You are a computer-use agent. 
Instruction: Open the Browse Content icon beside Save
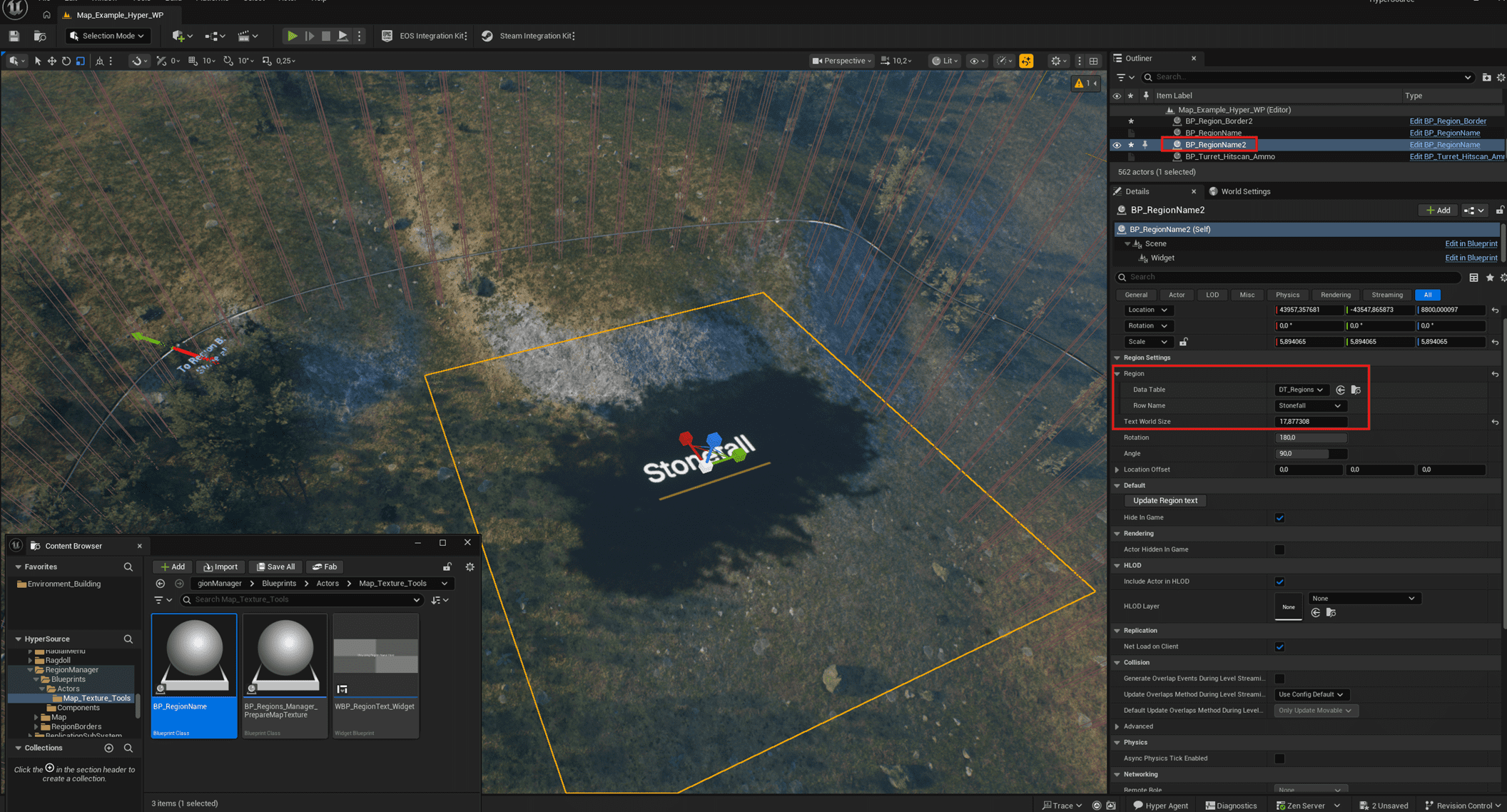point(40,36)
